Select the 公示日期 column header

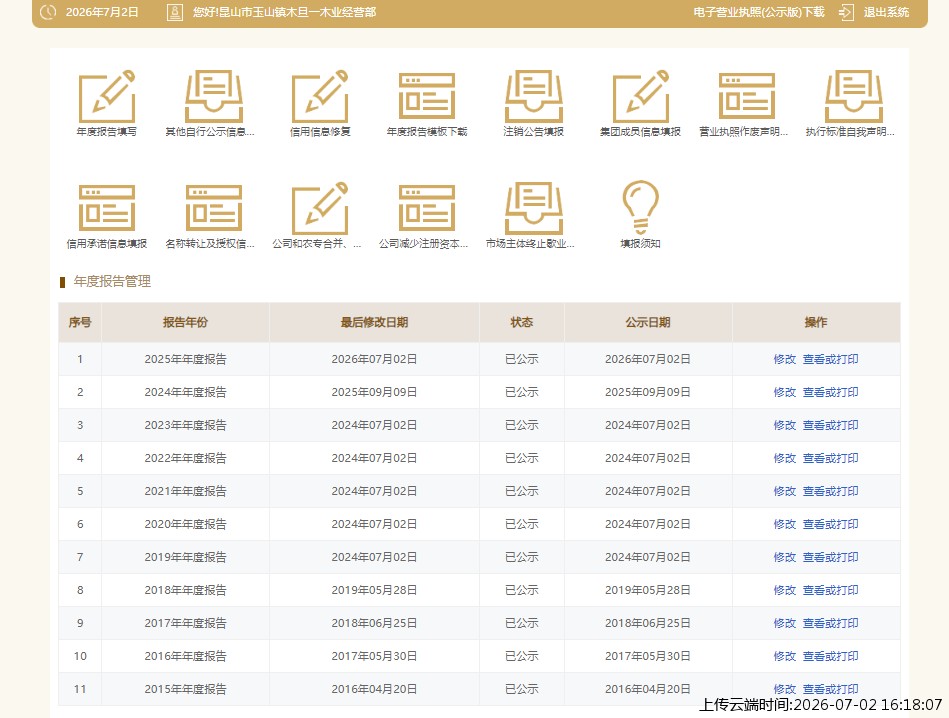point(648,322)
